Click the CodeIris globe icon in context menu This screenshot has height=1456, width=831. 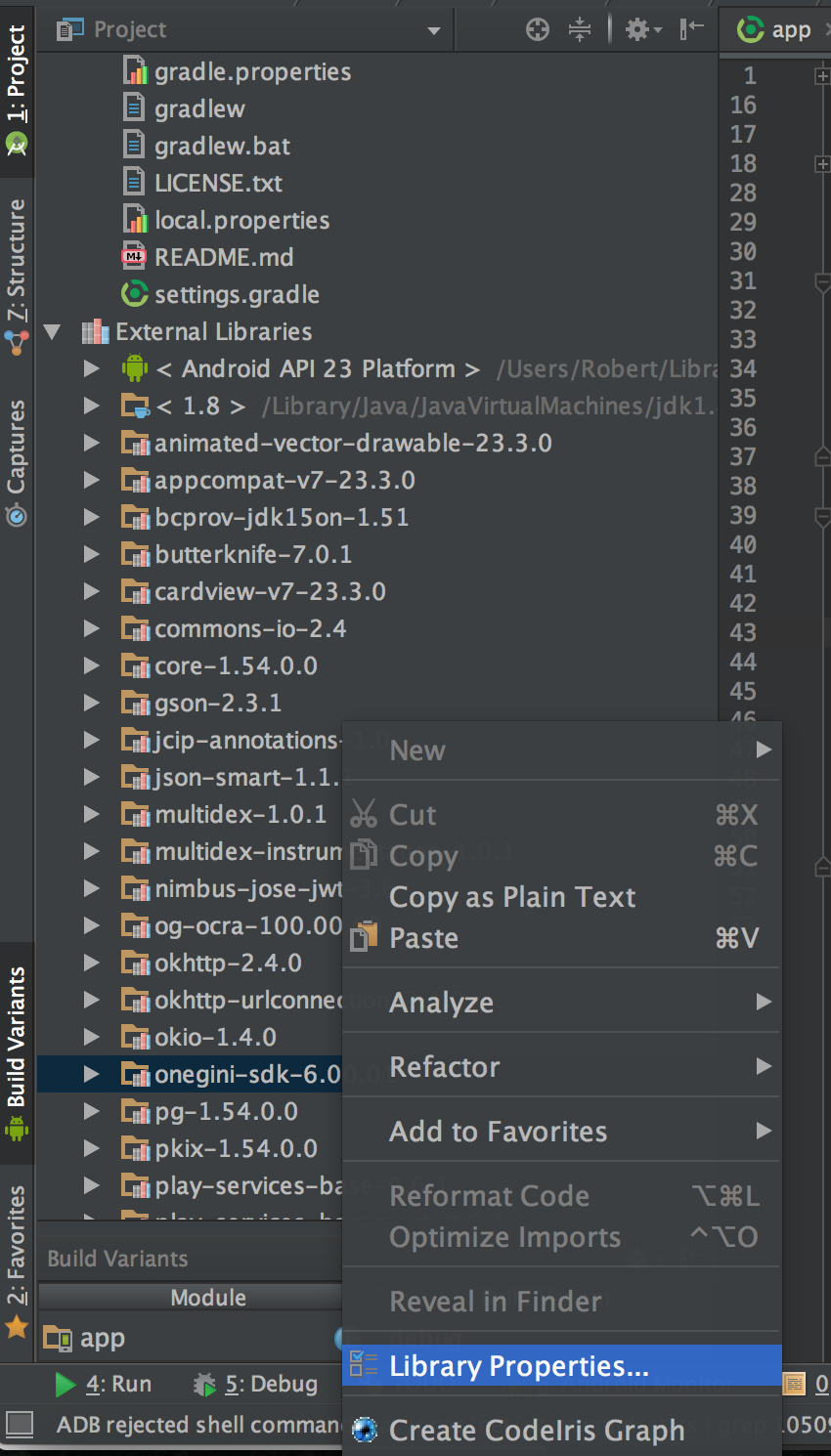click(363, 1430)
